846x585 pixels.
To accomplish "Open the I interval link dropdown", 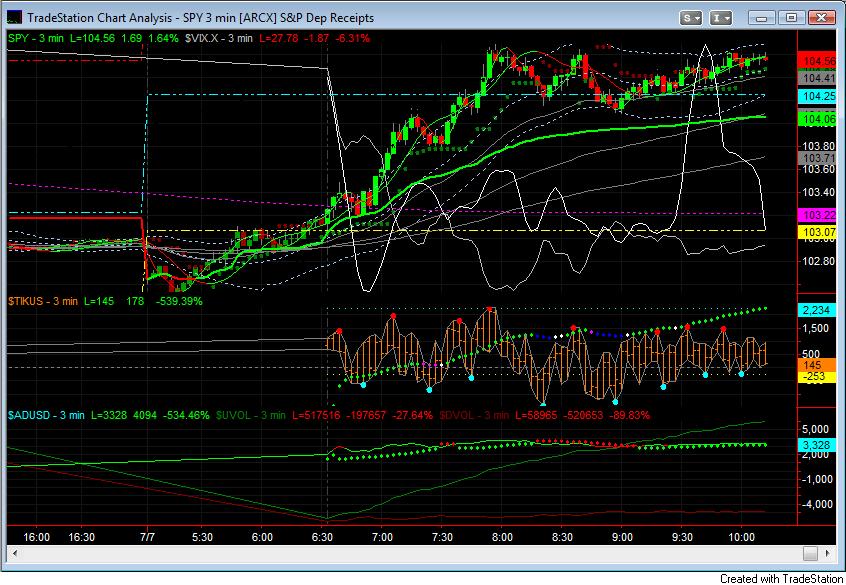I will 720,18.
